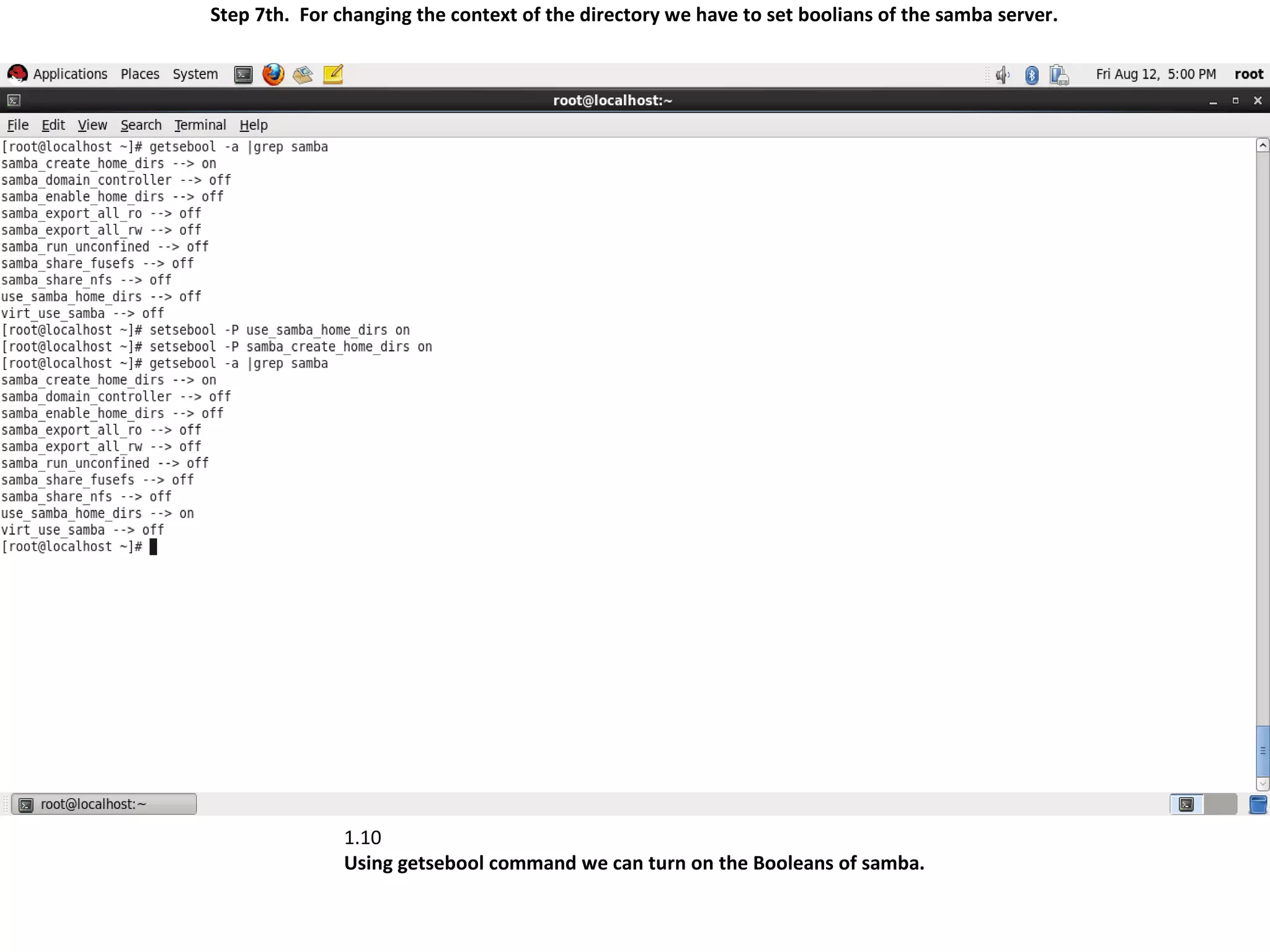Click the network connection tray icon

[1059, 75]
